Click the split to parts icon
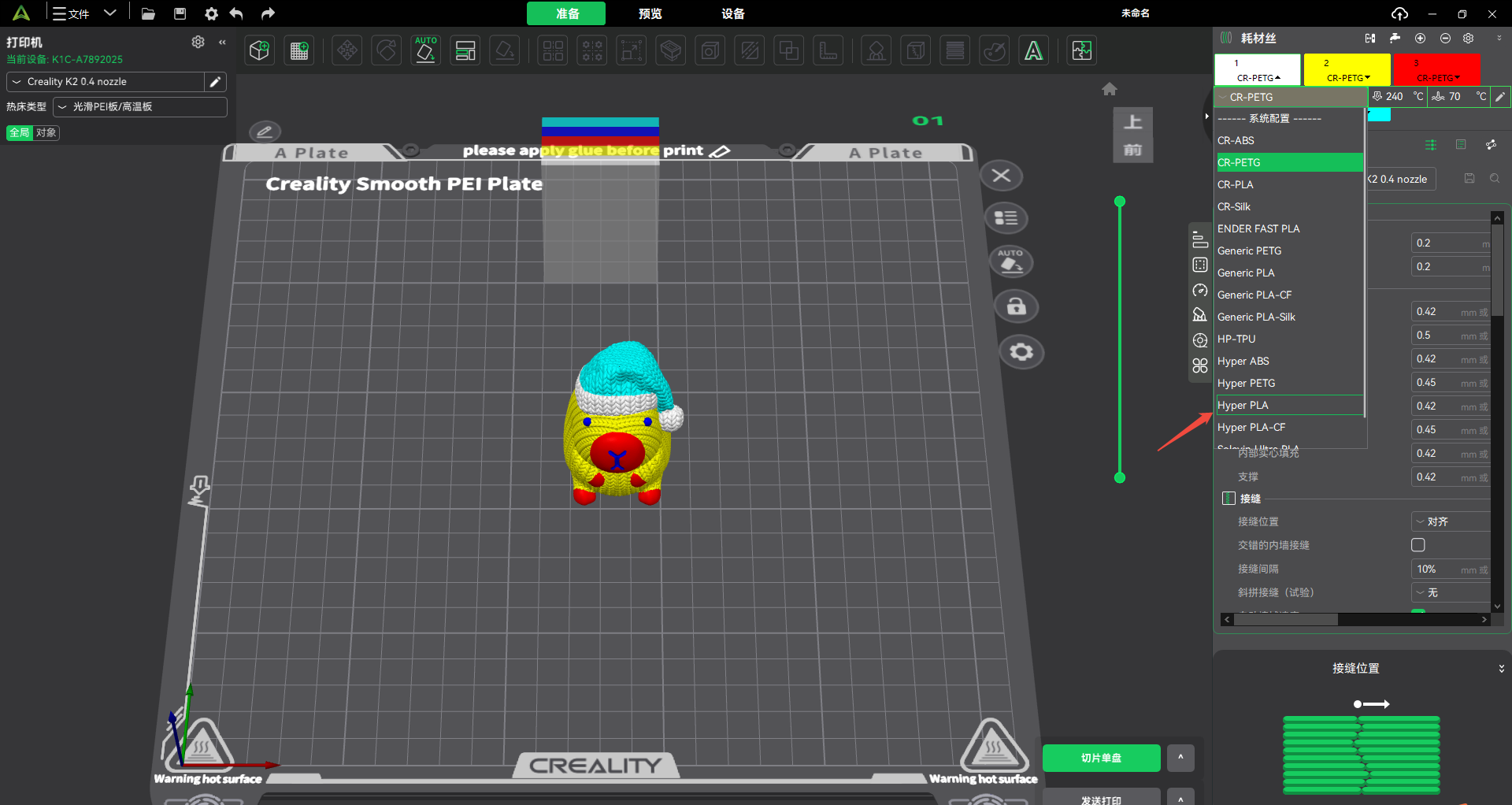This screenshot has height=805, width=1512. (593, 51)
